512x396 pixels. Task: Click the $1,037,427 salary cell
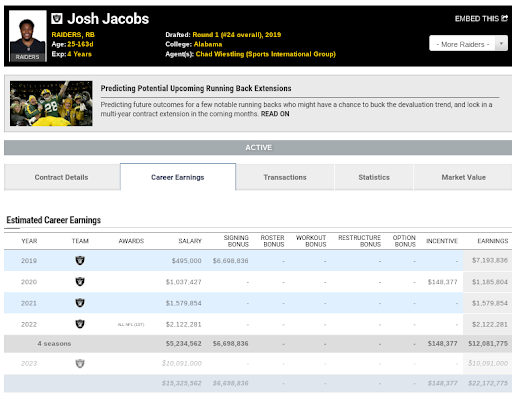pos(184,282)
